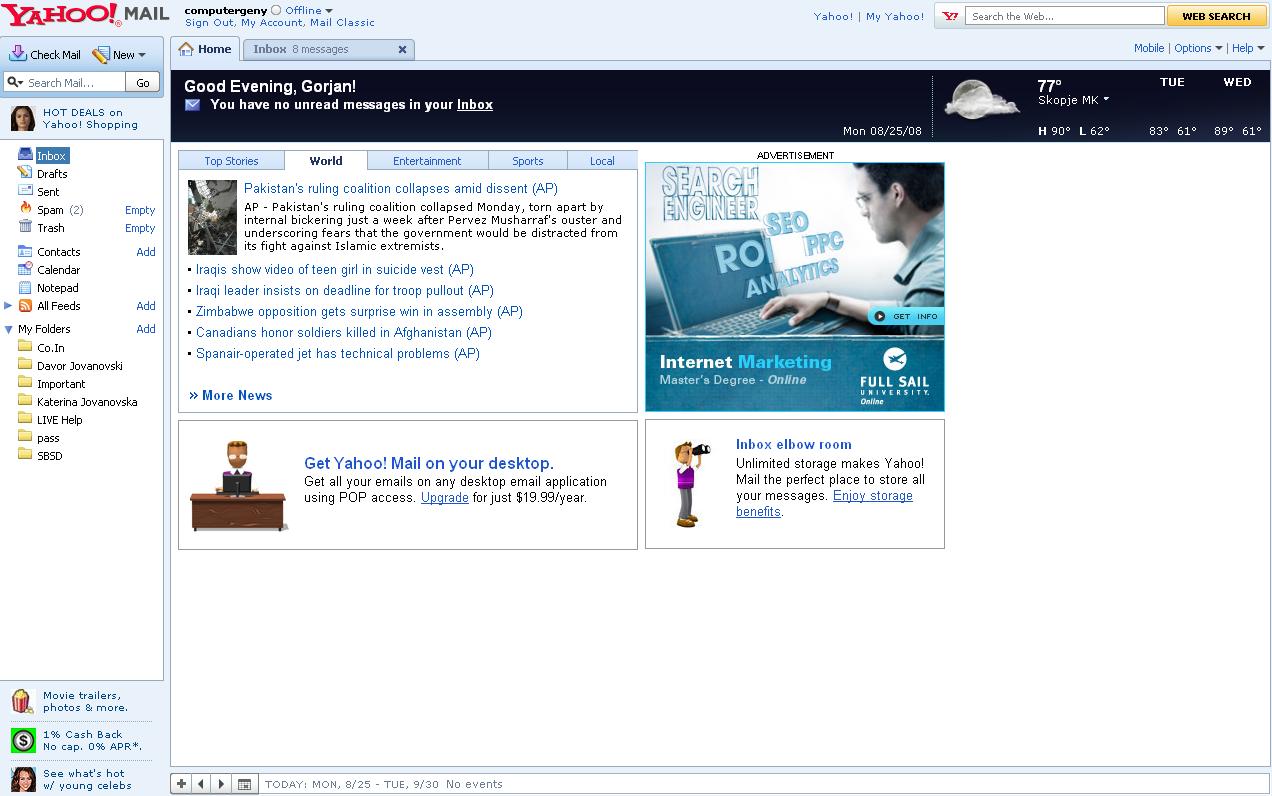This screenshot has width=1272, height=796.
Task: Click in the Search the Web field
Action: [x=1066, y=16]
